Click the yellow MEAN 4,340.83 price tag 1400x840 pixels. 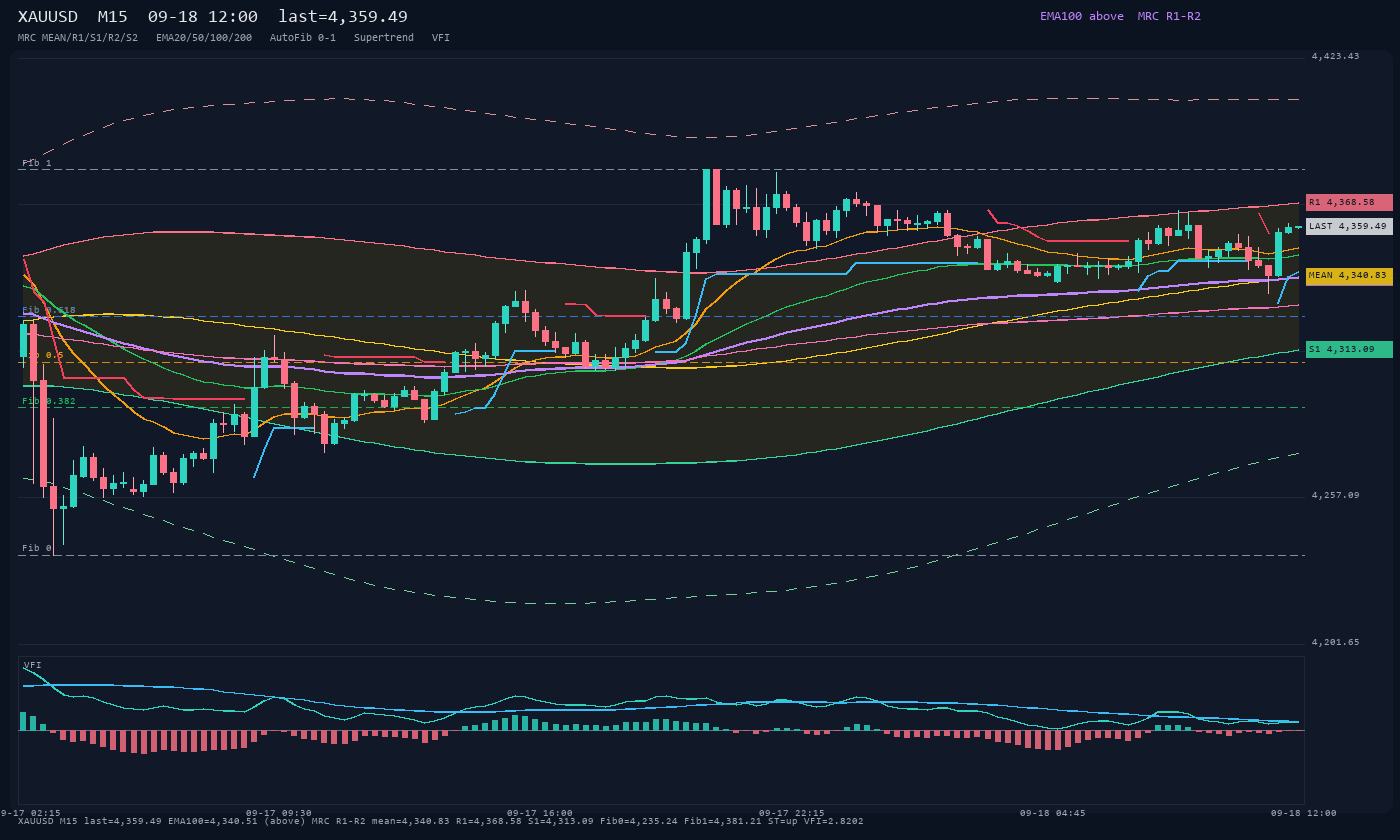coord(1349,275)
